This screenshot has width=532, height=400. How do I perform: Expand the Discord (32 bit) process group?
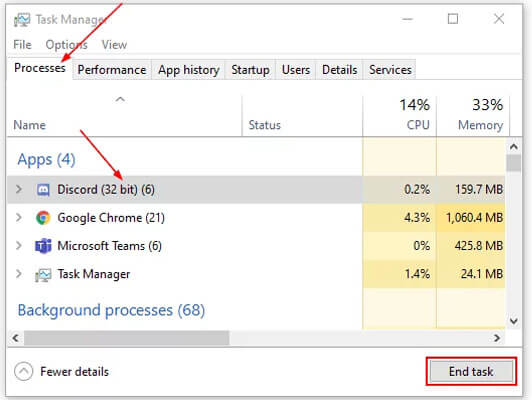coord(19,189)
